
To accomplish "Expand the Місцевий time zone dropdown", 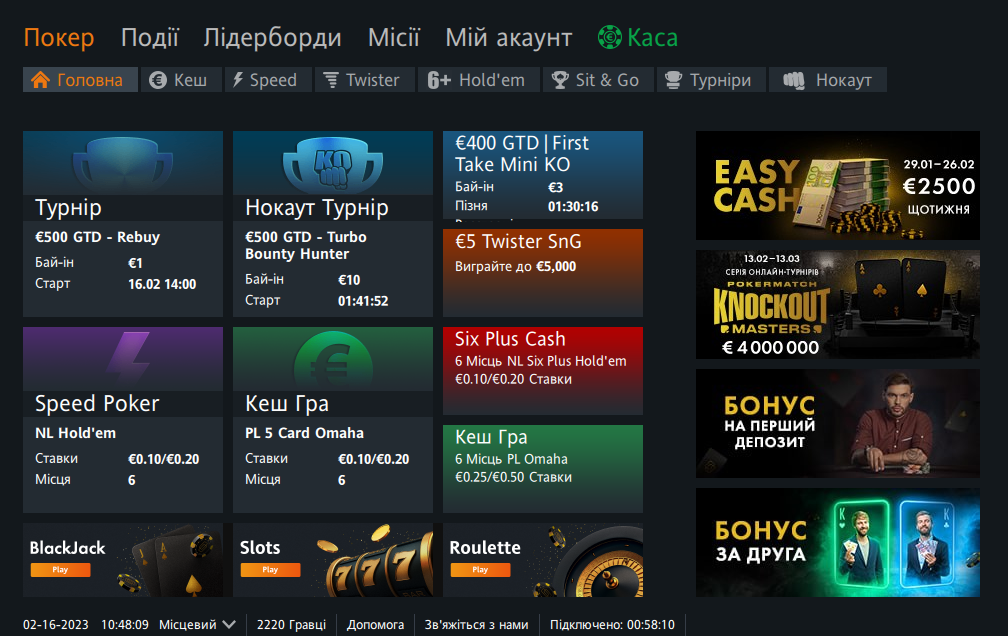I will [229, 625].
